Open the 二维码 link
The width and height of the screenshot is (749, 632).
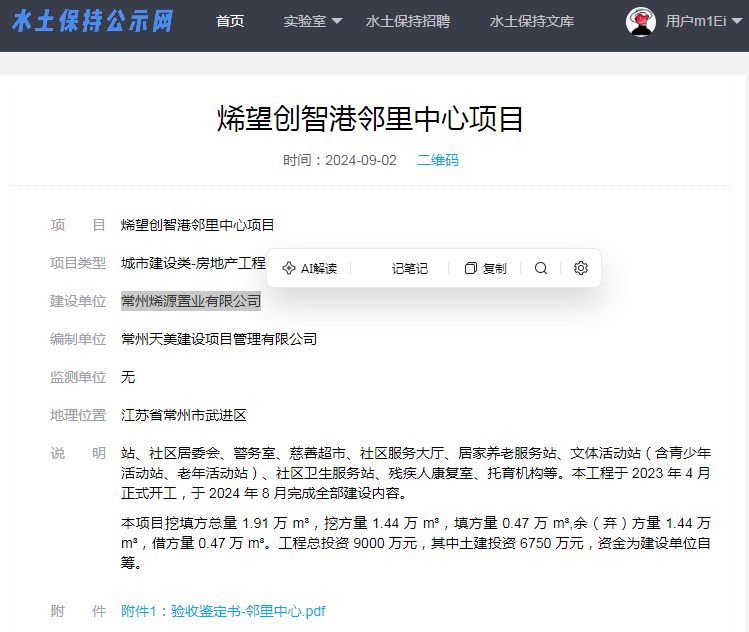[438, 160]
